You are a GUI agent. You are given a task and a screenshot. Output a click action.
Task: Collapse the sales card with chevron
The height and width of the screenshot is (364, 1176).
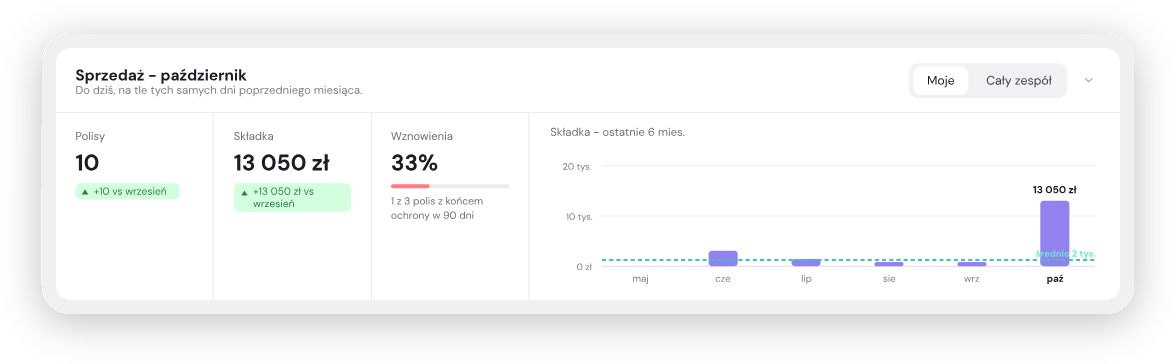(1089, 81)
